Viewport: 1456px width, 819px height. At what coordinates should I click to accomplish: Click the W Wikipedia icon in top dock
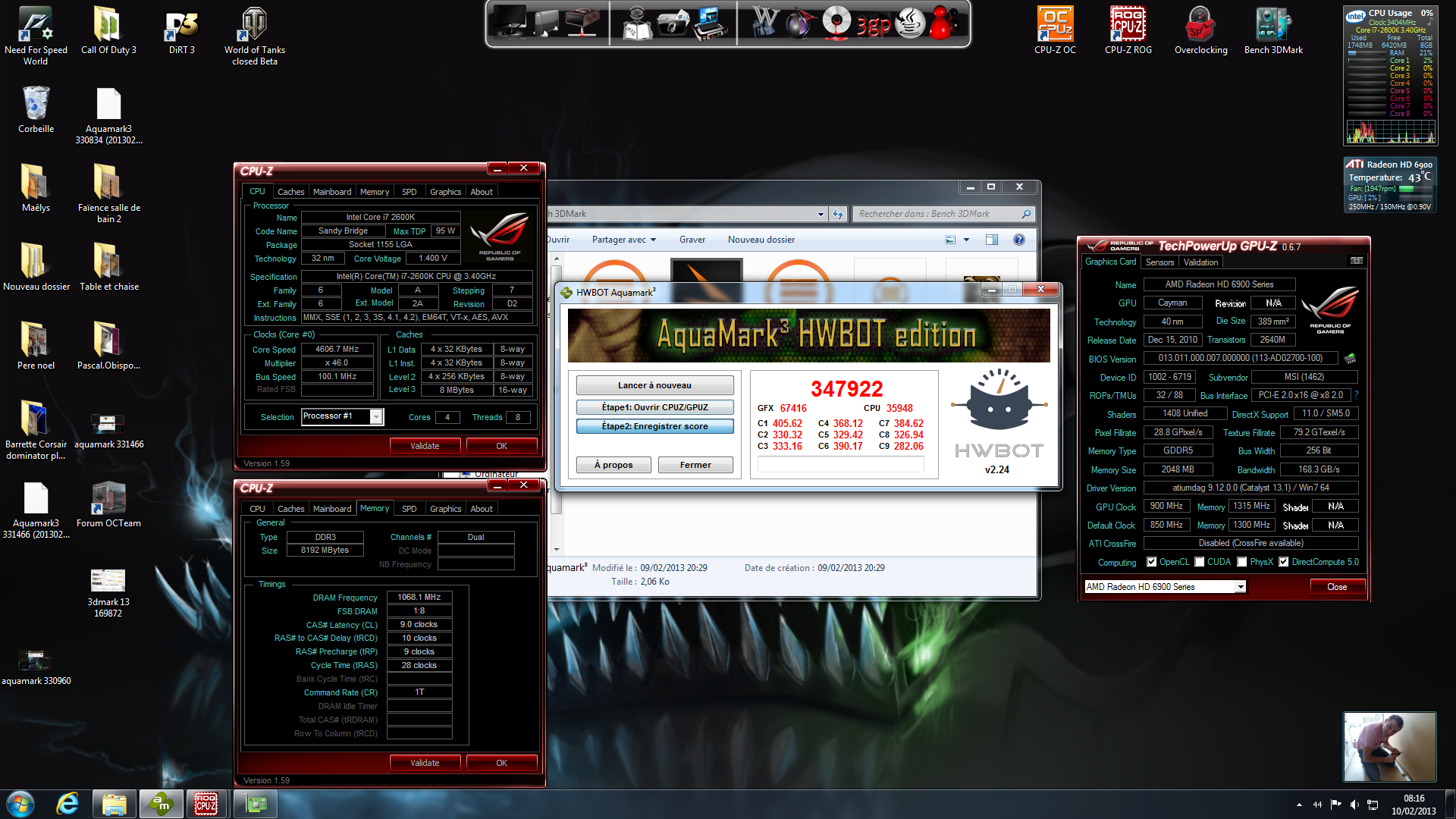pos(765,21)
